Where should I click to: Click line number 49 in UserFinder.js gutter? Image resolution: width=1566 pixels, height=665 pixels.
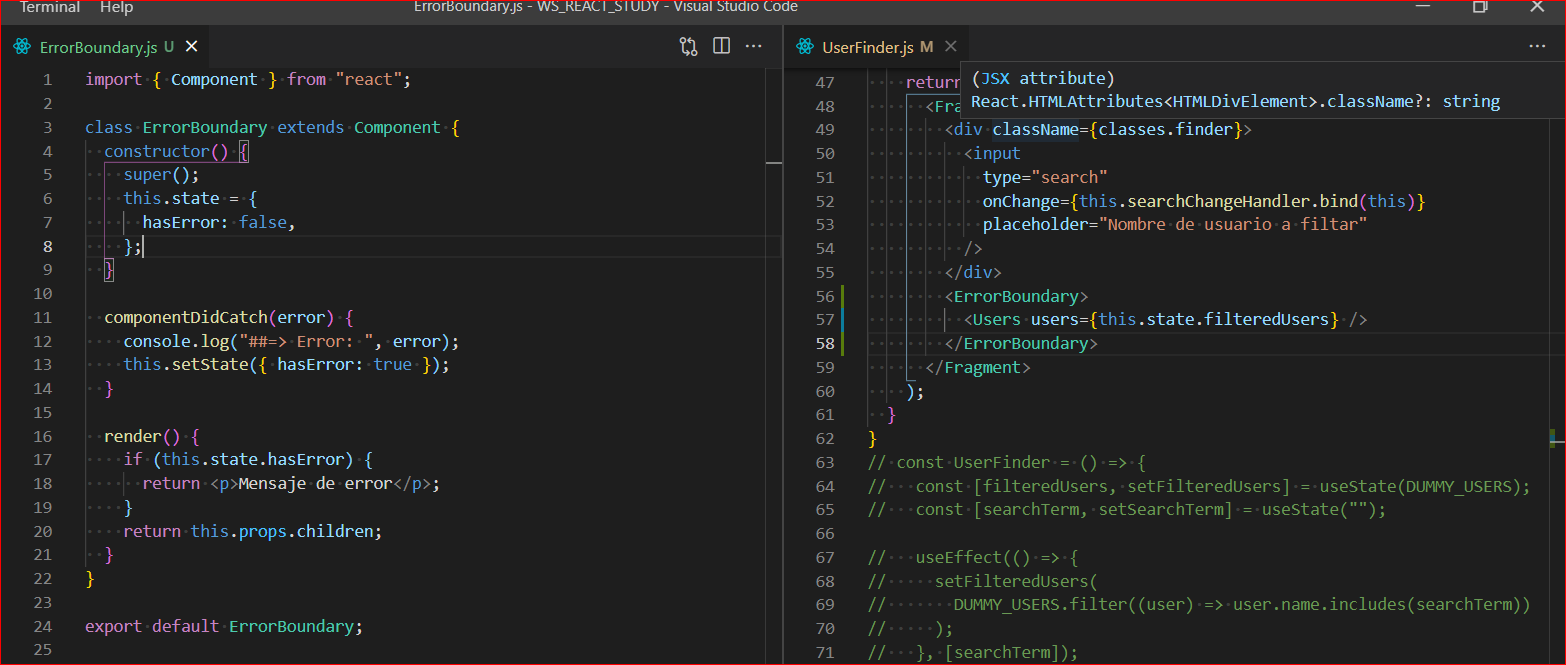click(825, 129)
